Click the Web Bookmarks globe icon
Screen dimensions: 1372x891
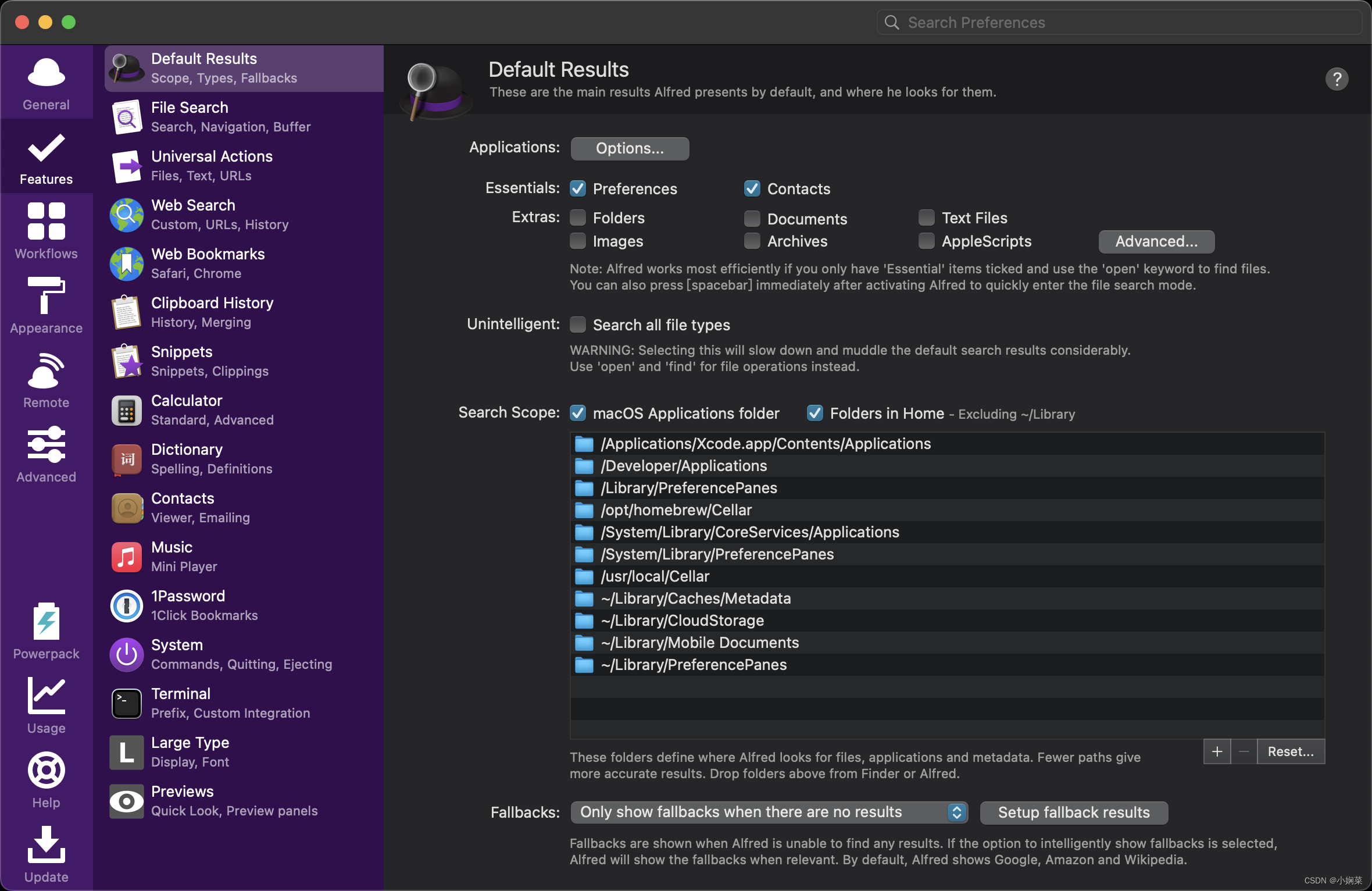point(127,264)
